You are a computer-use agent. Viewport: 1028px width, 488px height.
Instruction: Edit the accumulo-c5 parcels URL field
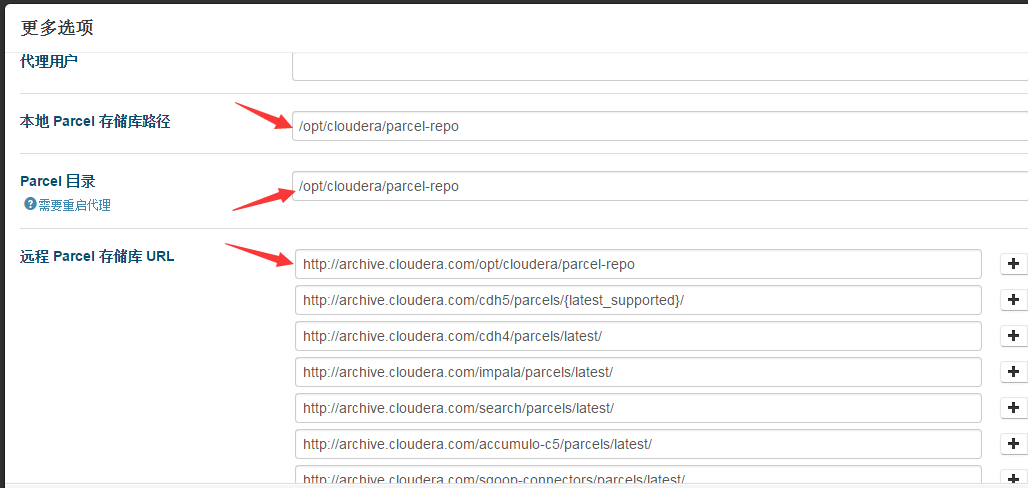[x=638, y=444]
